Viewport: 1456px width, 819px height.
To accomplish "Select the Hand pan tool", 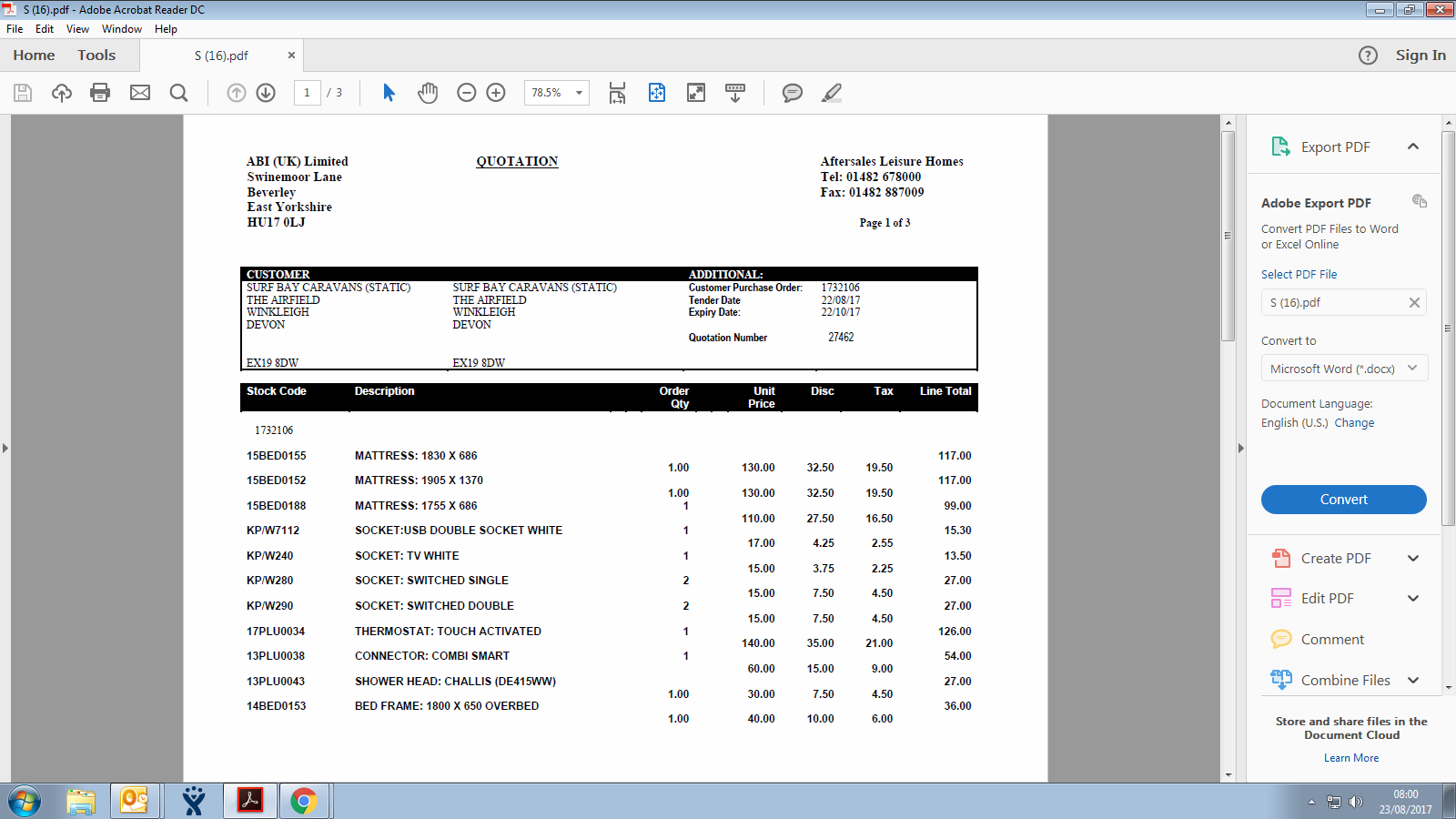I will click(428, 93).
